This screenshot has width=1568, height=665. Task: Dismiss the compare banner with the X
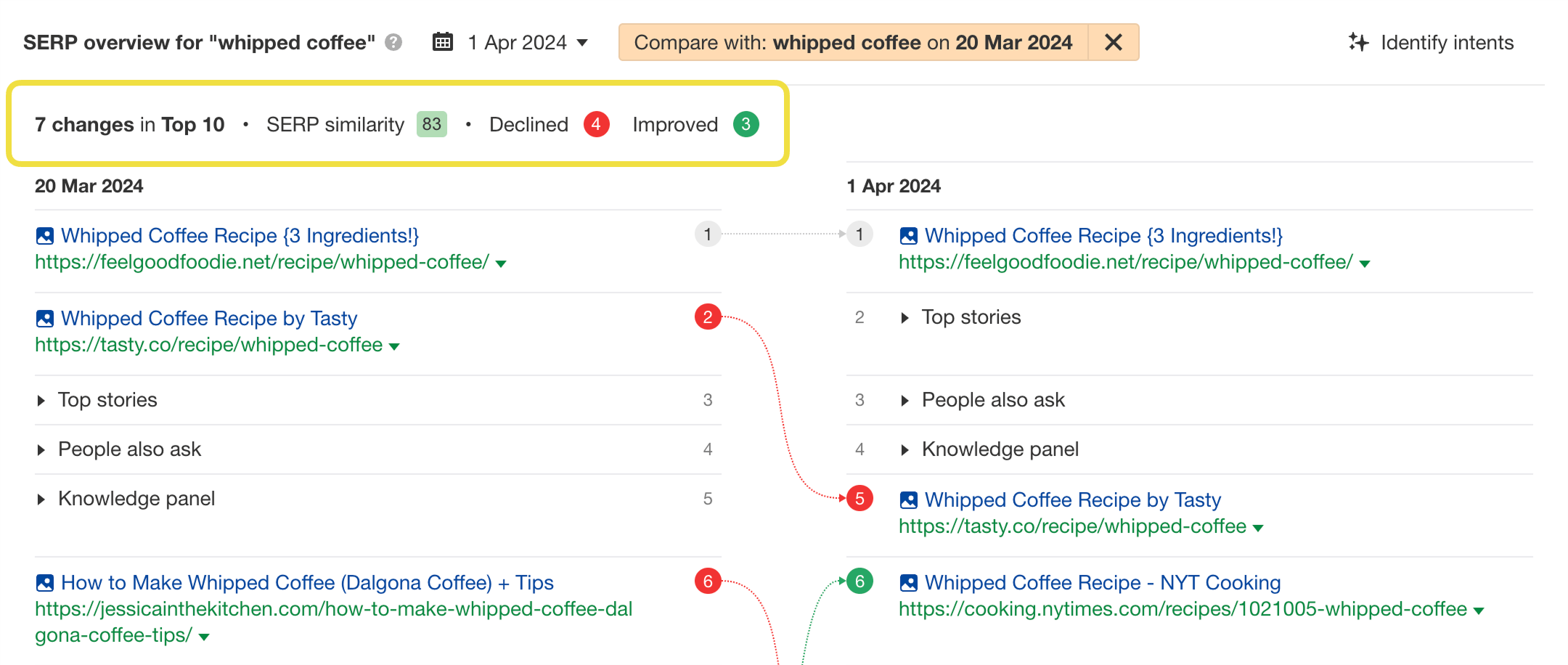1113,42
